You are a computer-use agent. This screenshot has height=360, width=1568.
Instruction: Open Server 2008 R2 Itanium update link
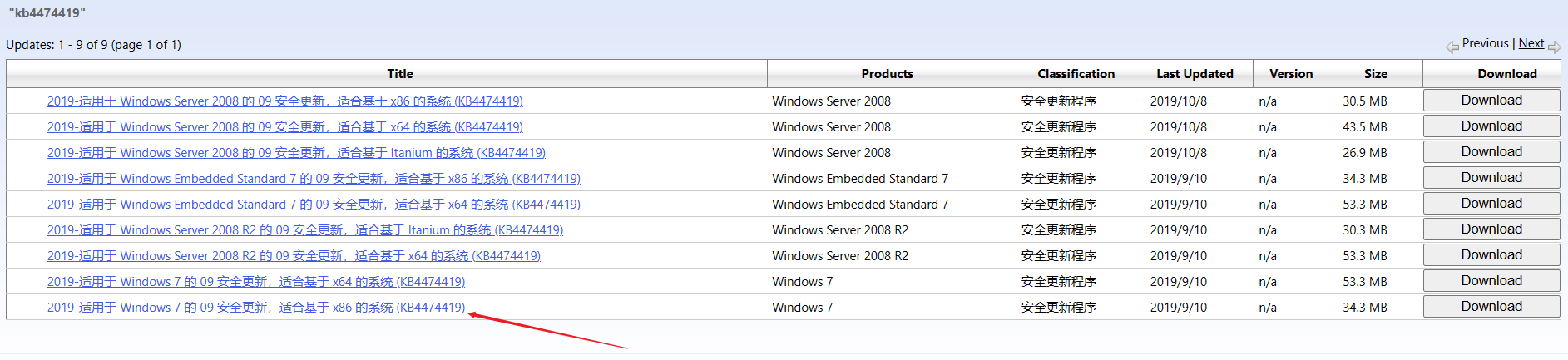305,230
